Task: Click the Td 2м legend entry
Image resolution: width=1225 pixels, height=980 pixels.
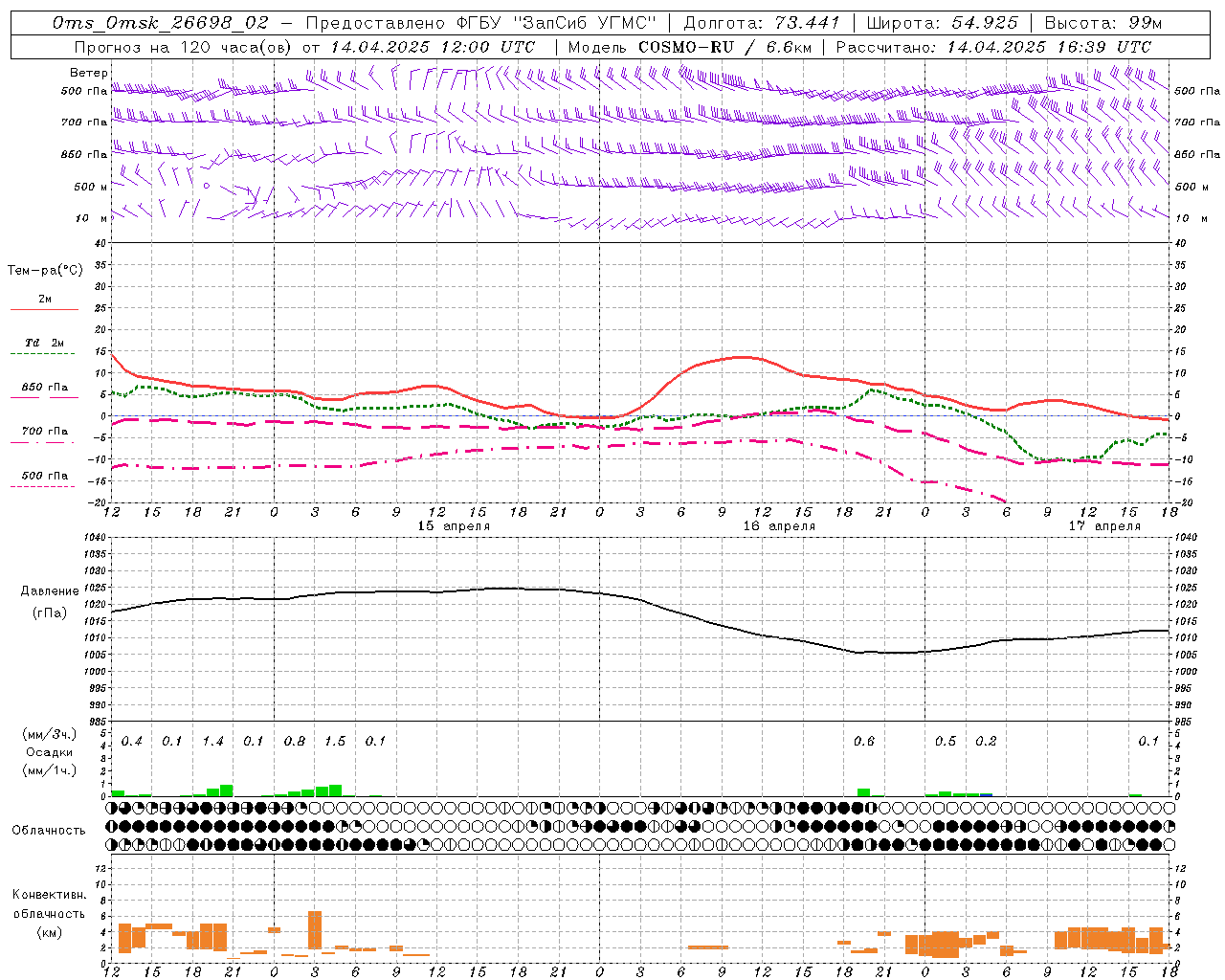Action: pos(45,343)
